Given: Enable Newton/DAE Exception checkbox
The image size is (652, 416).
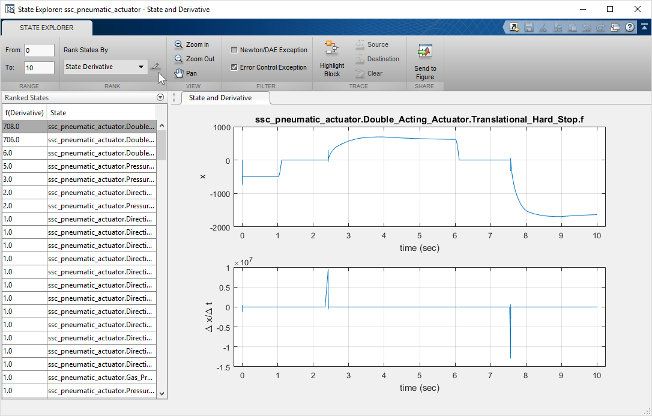Looking at the screenshot, I should pyautogui.click(x=234, y=49).
